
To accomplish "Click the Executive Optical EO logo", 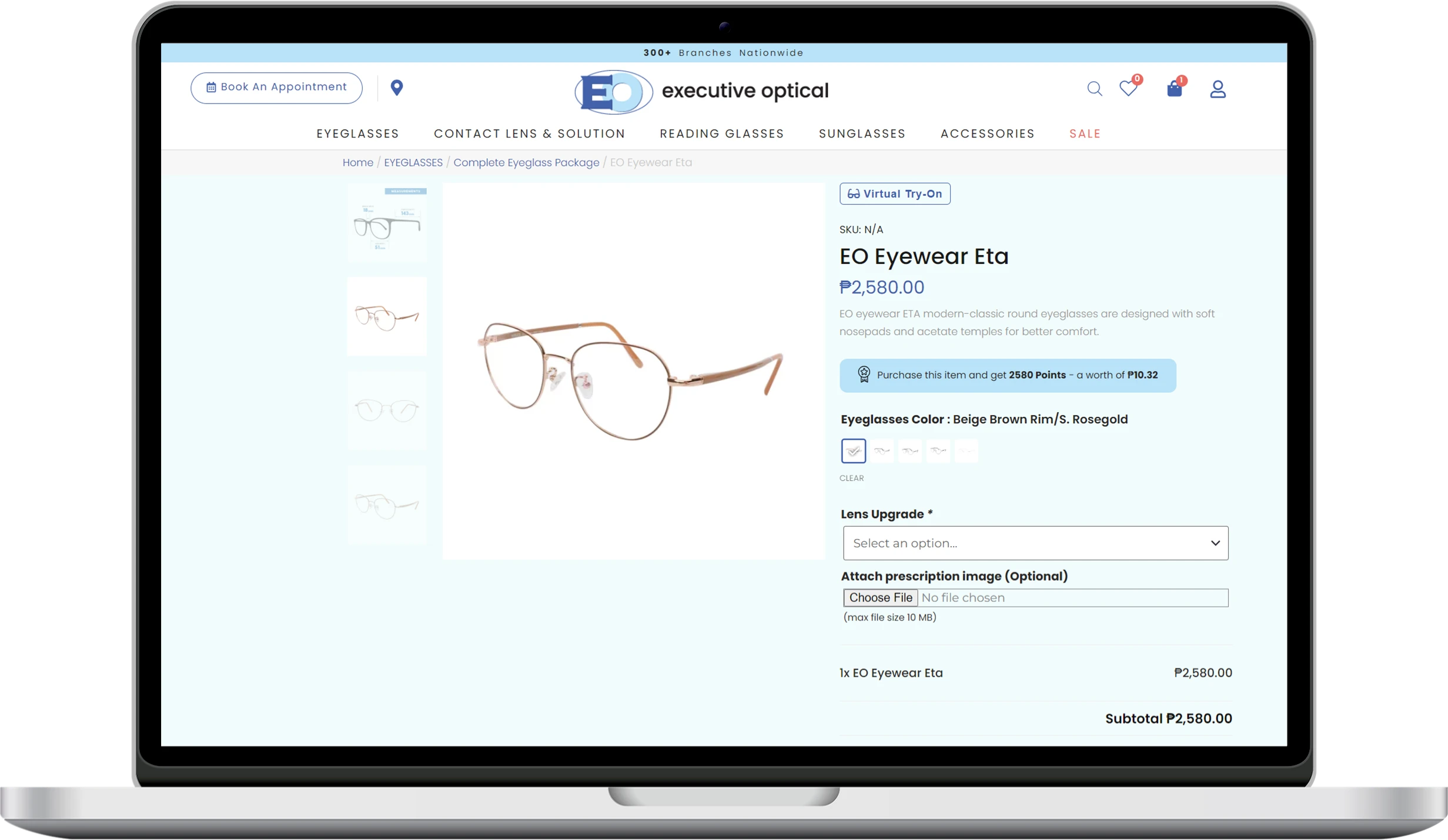I will coord(701,91).
